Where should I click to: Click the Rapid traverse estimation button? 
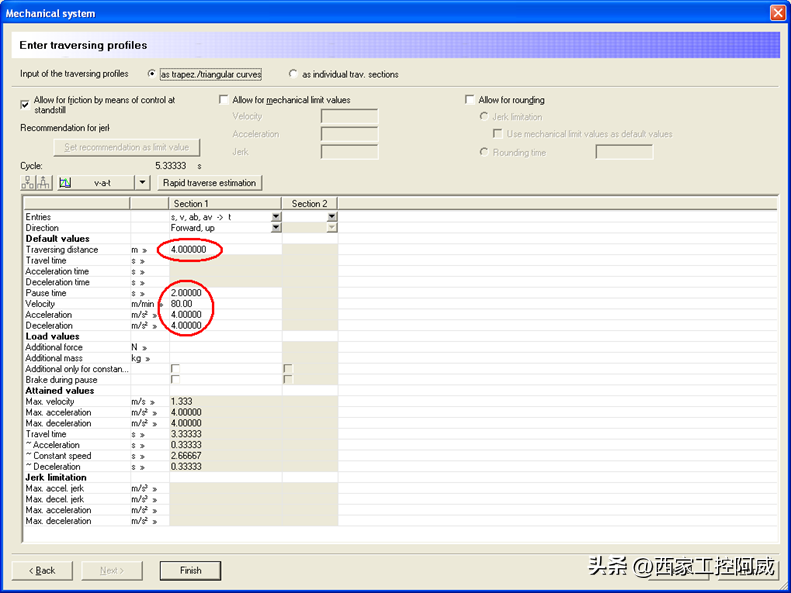click(x=210, y=183)
